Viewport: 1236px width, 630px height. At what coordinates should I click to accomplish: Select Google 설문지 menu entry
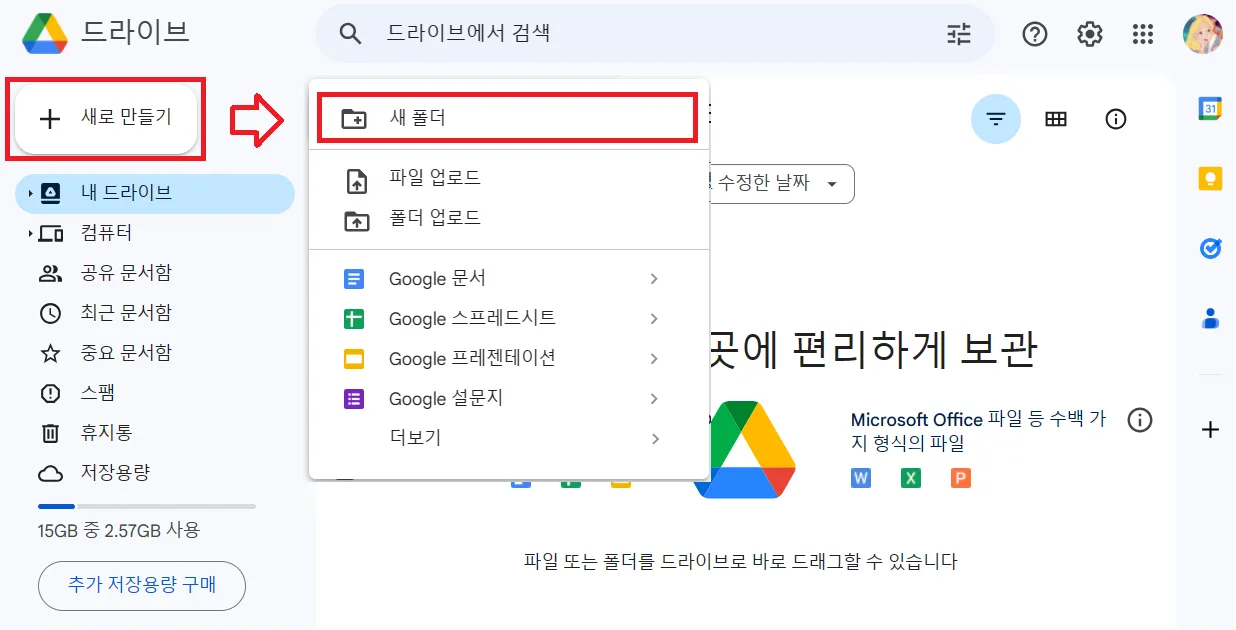pos(509,399)
